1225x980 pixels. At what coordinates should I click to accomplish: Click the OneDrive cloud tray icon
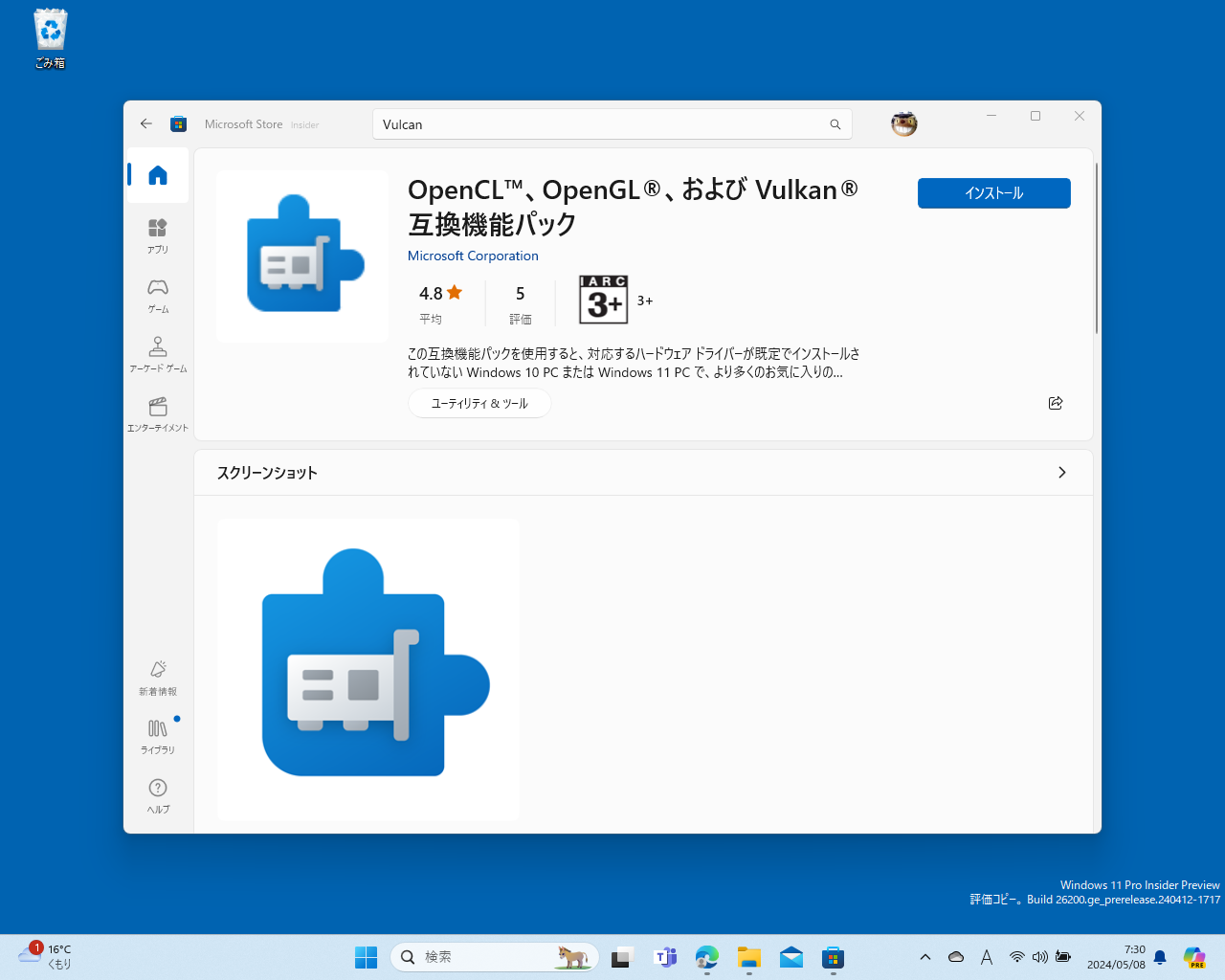[956, 957]
